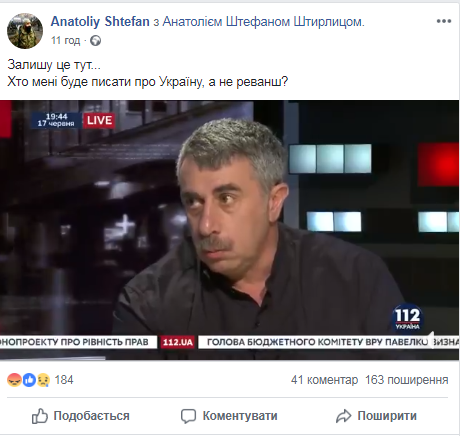Open the post options three-dots menu

(x=444, y=21)
